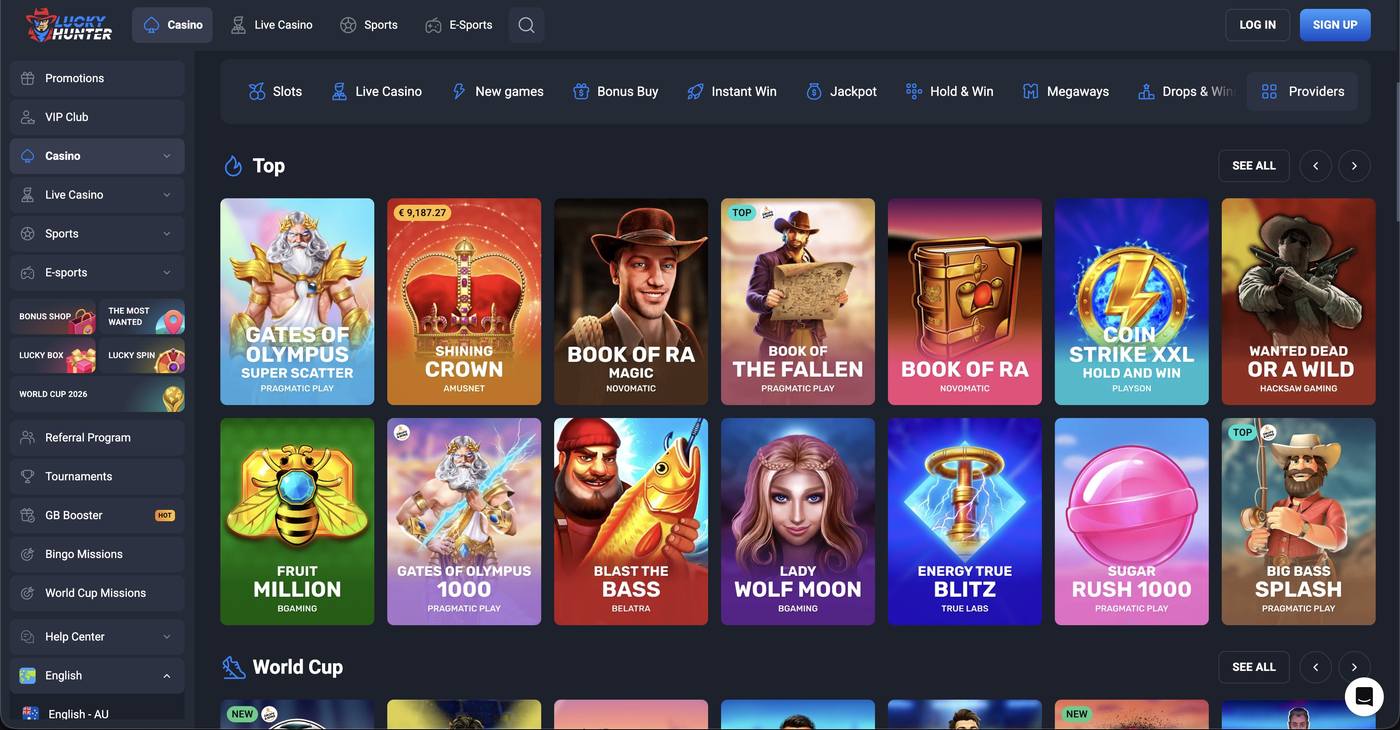Switch to the Casino top tab
Image resolution: width=1400 pixels, height=730 pixels.
(x=172, y=25)
